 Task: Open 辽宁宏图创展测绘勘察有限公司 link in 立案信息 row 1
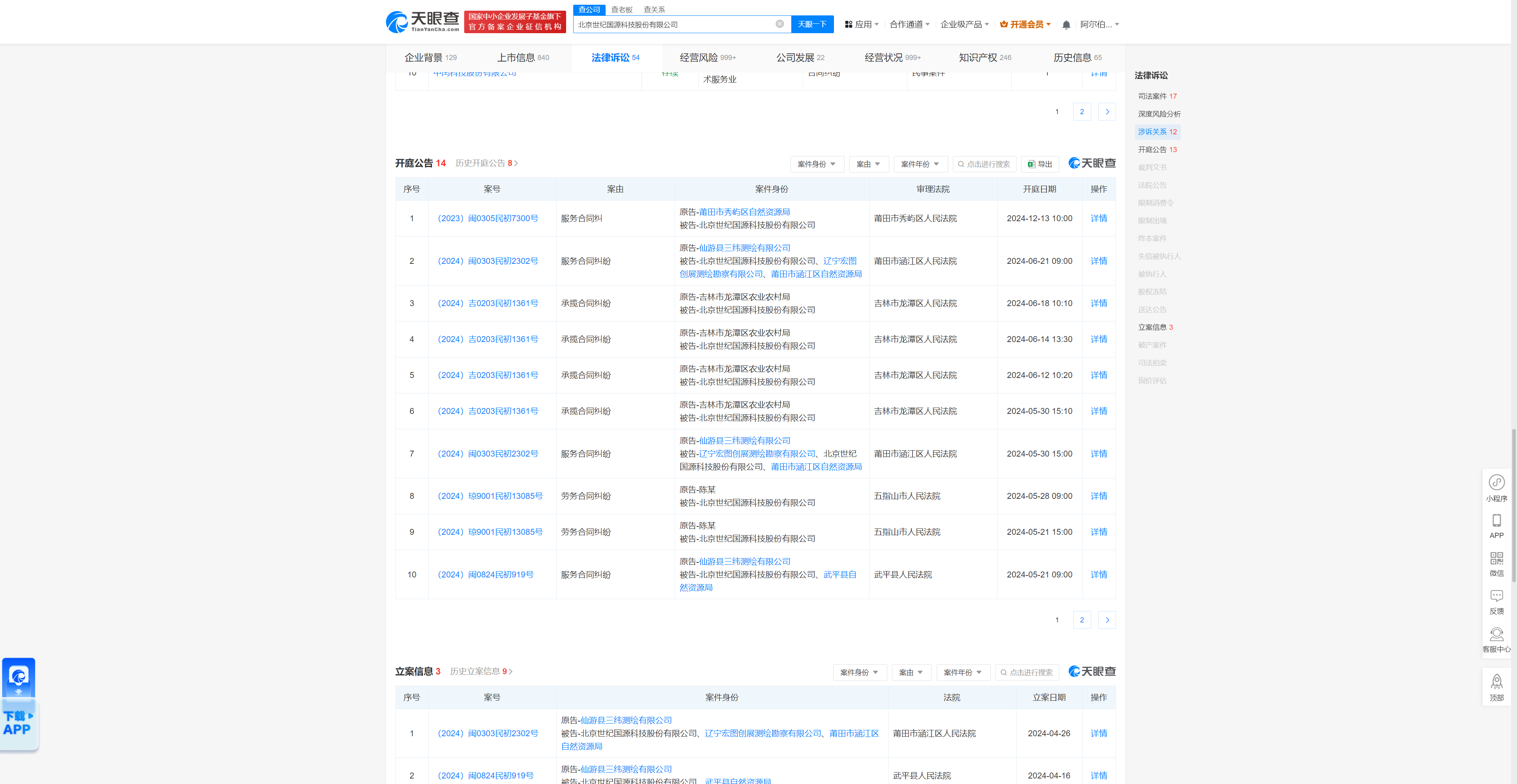(762, 733)
